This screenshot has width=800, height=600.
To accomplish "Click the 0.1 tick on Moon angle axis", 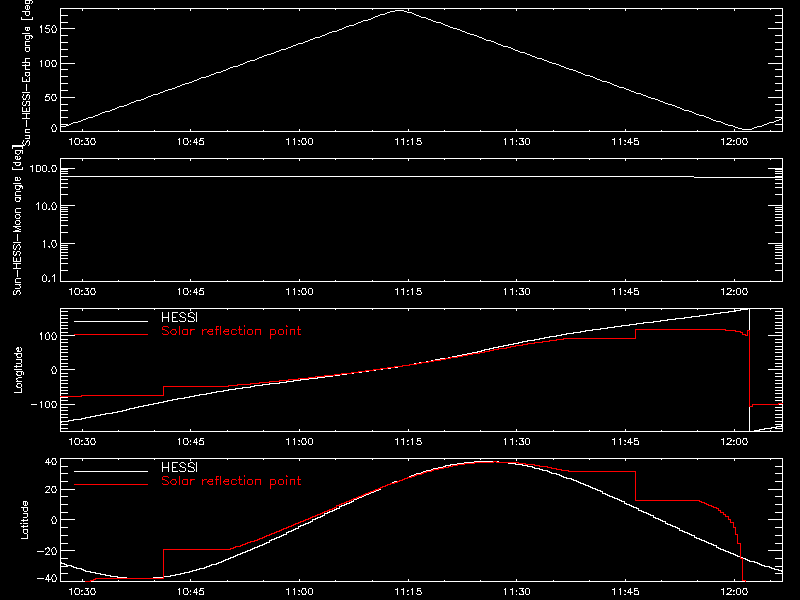I will [49, 279].
